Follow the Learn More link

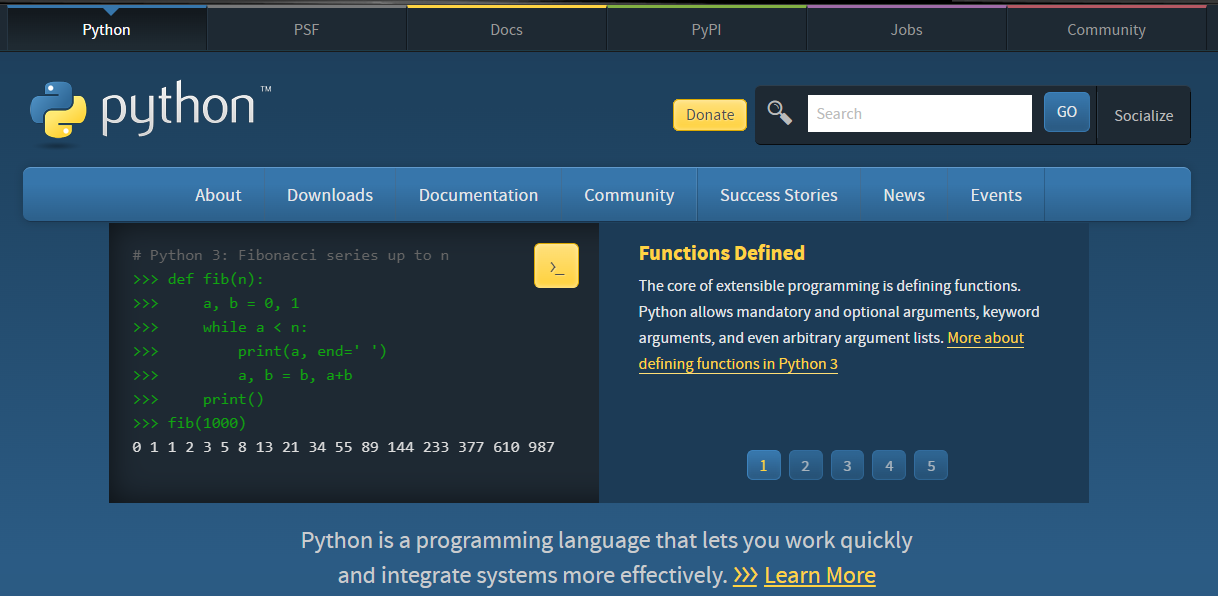pyautogui.click(x=820, y=575)
